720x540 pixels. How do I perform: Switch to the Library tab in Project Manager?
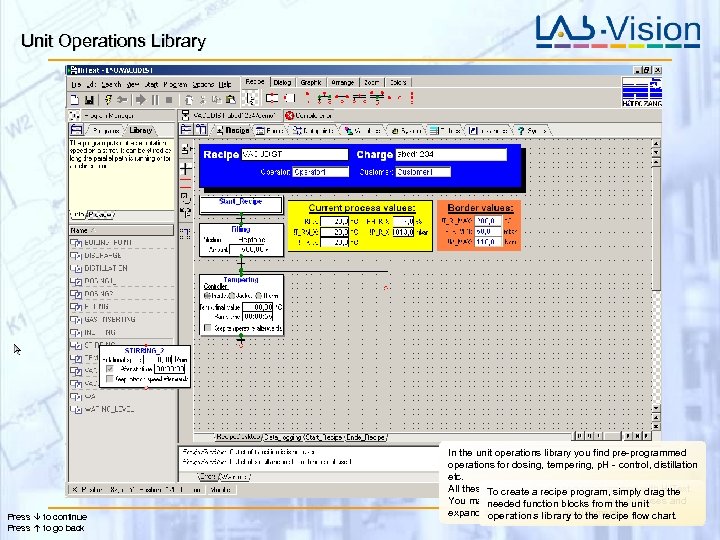[140, 130]
